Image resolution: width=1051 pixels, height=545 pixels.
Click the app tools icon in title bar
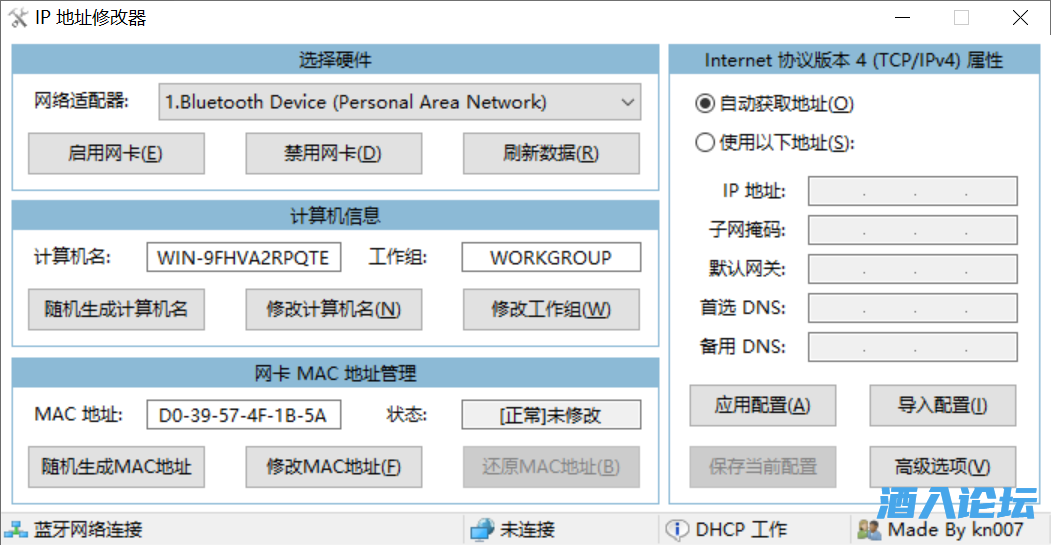pyautogui.click(x=18, y=18)
